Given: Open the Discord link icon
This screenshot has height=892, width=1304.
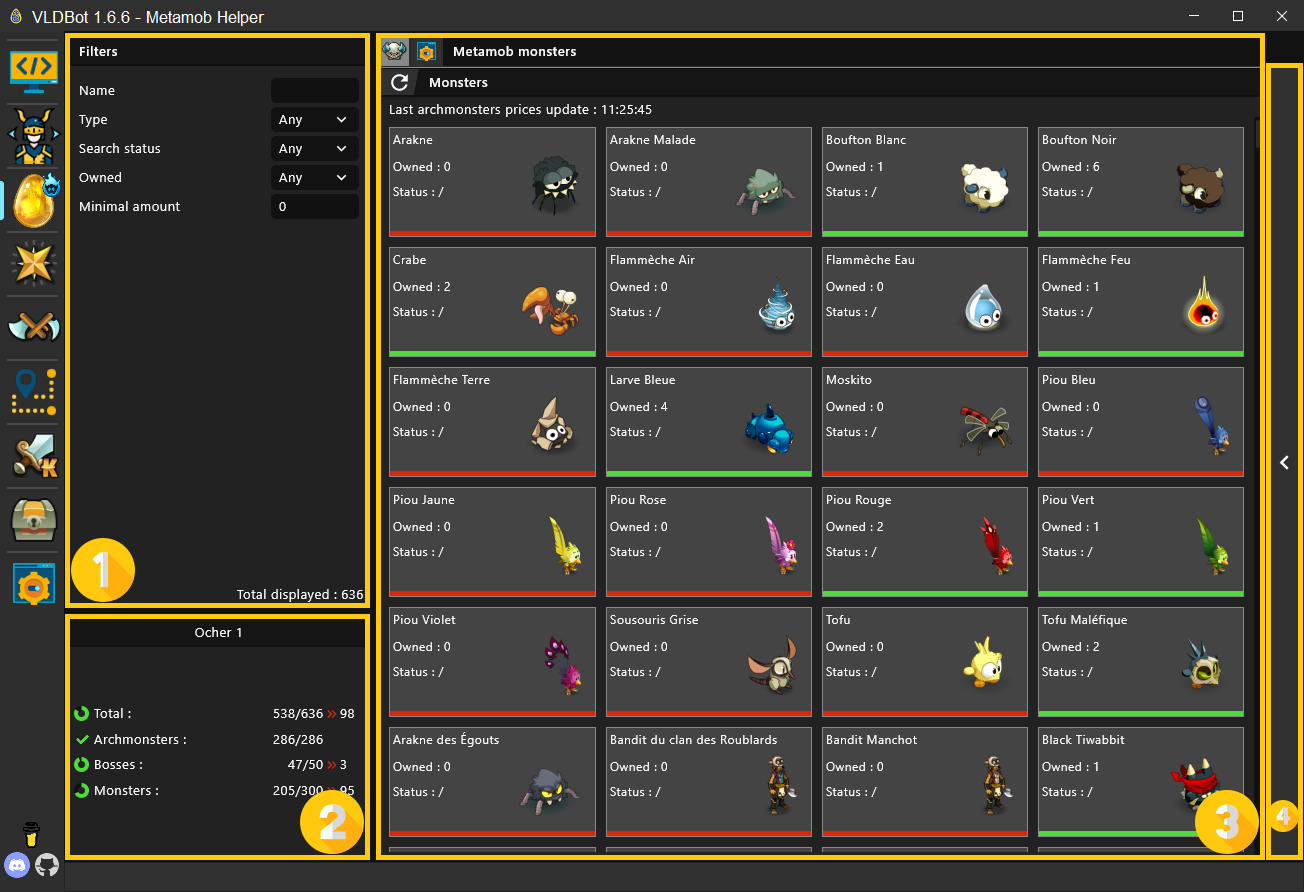Looking at the screenshot, I should [x=17, y=865].
